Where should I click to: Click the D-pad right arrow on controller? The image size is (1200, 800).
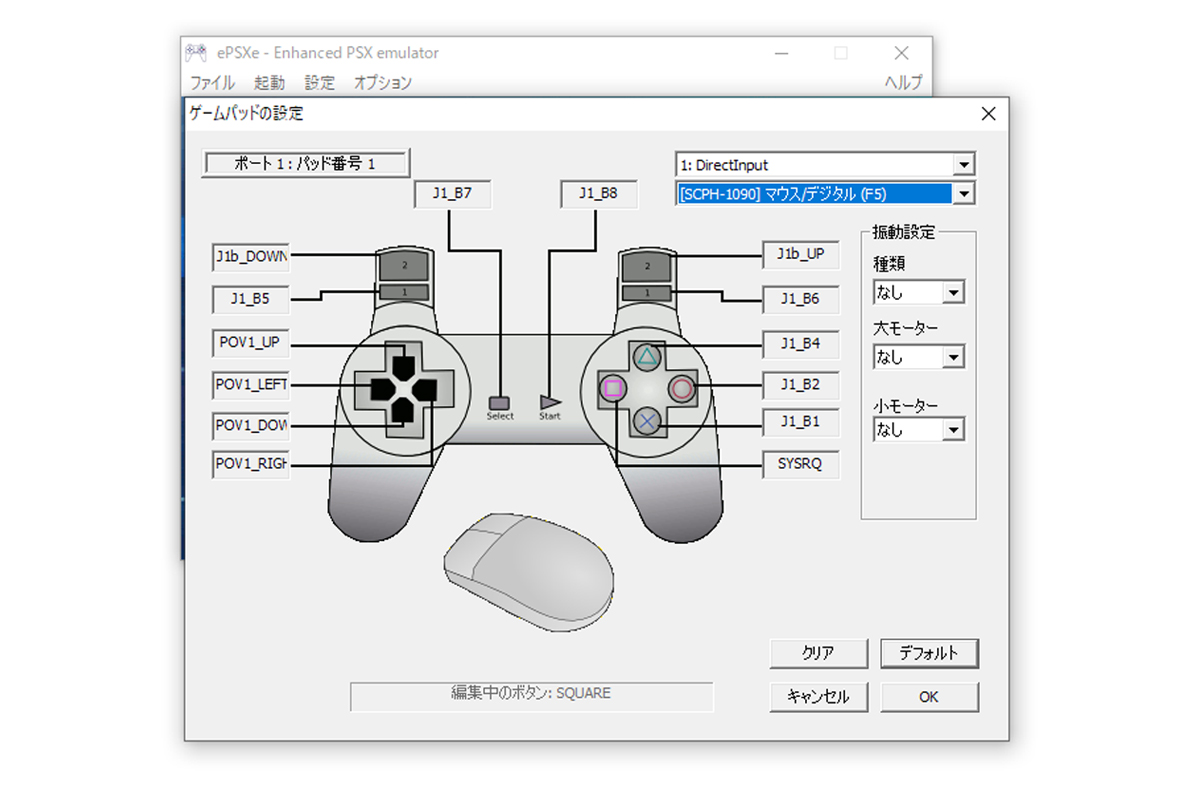pyautogui.click(x=424, y=388)
